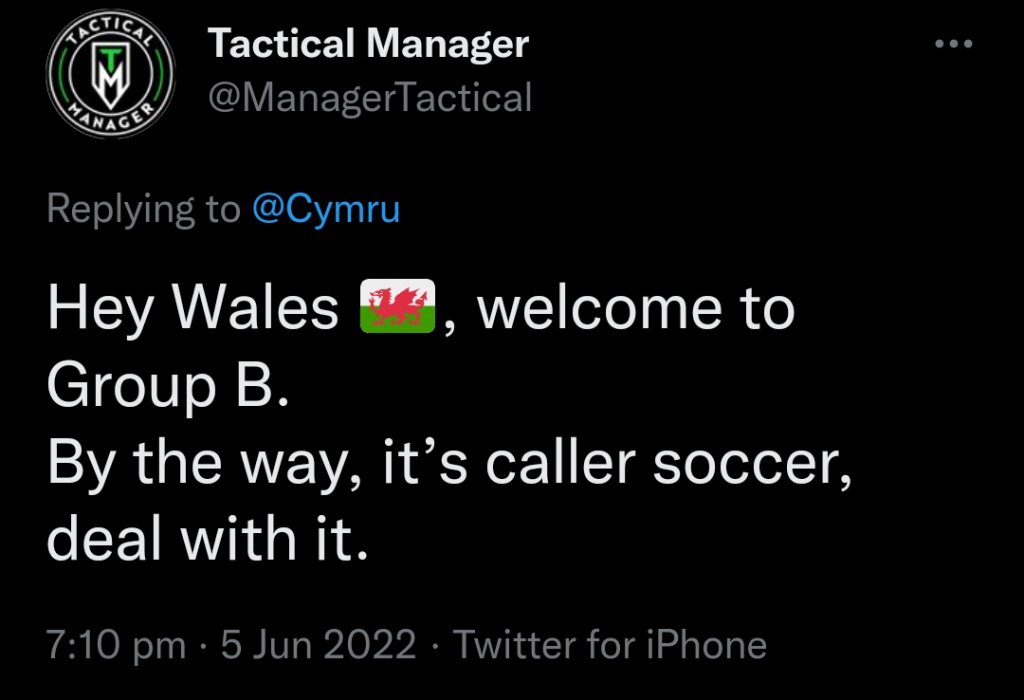Click the words "Hey Wales"

193,310
